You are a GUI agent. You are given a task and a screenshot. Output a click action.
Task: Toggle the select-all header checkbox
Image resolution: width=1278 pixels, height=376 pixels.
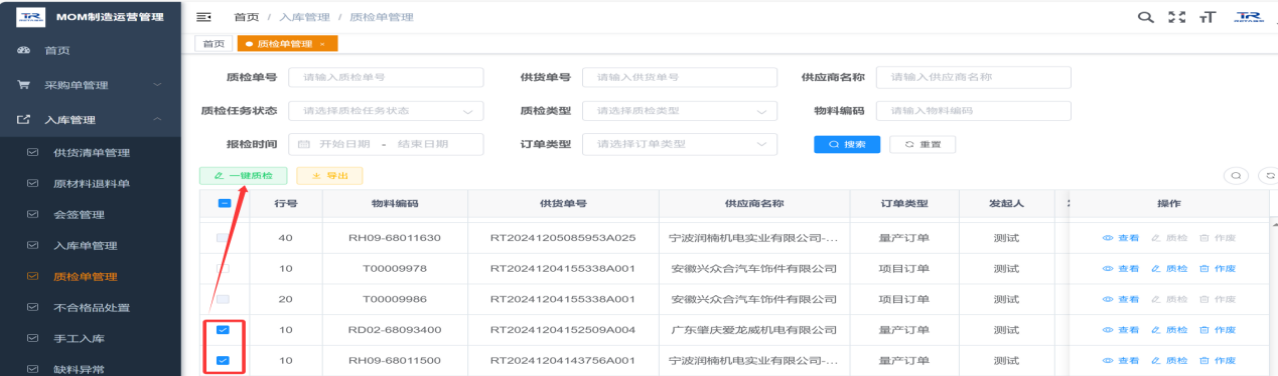tap(225, 204)
